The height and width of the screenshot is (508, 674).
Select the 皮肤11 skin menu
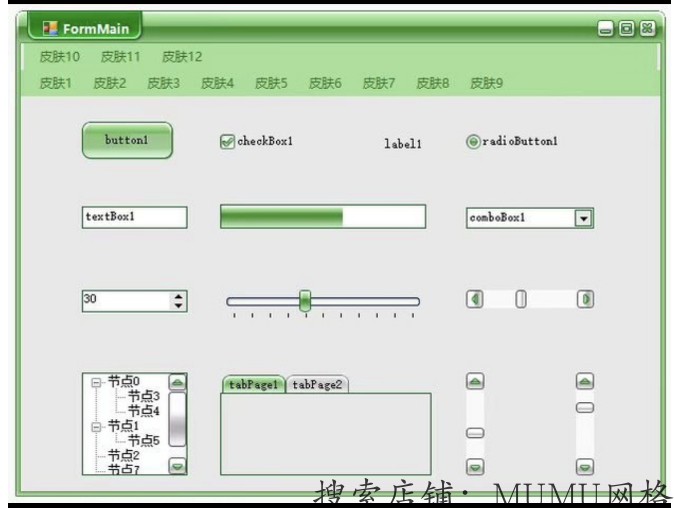point(120,56)
